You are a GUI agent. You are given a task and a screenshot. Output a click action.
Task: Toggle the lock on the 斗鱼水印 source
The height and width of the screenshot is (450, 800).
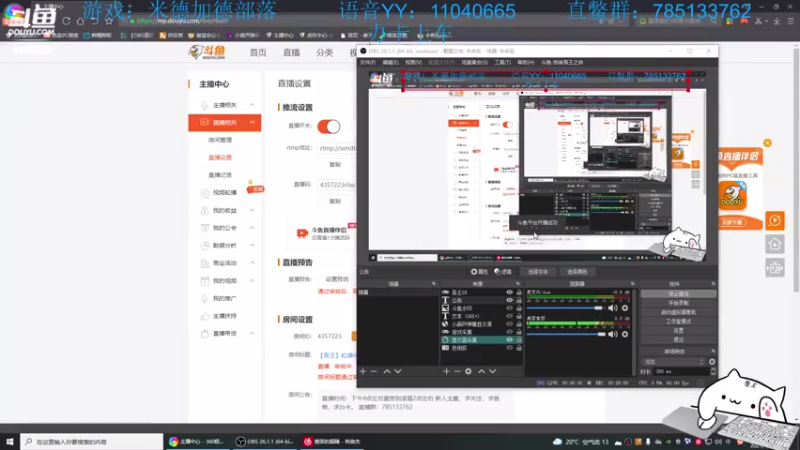pyautogui.click(x=519, y=308)
